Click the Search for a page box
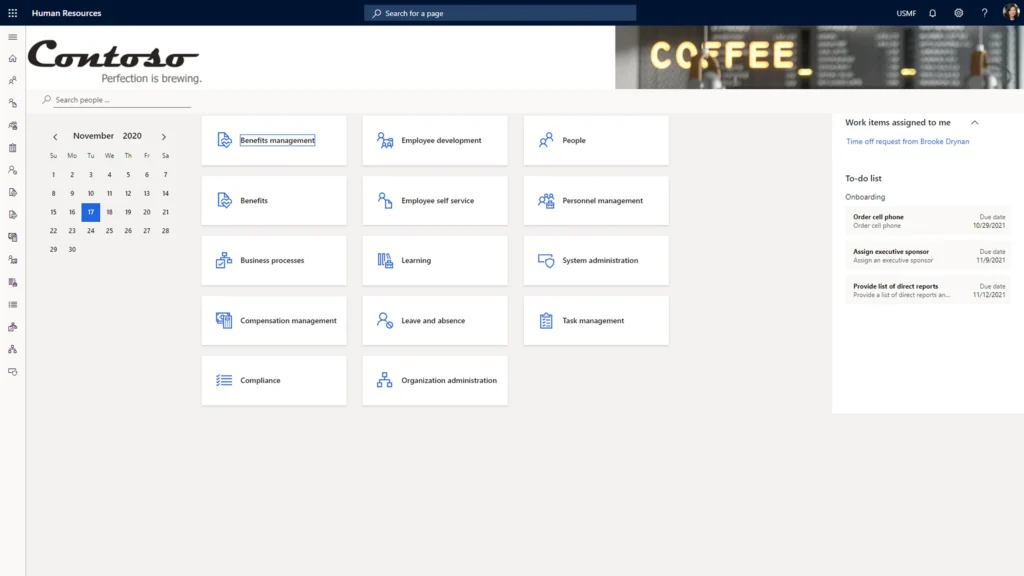Screen dimensions: 1024x576 (x=500, y=13)
